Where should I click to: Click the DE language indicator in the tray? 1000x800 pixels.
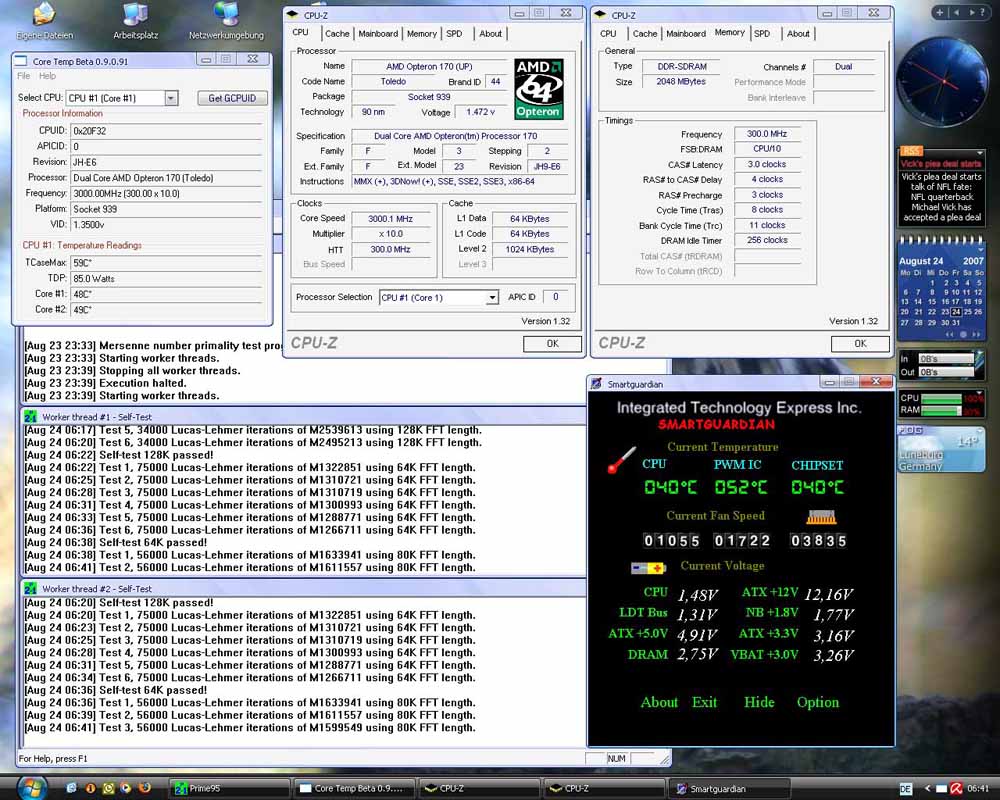coord(906,789)
